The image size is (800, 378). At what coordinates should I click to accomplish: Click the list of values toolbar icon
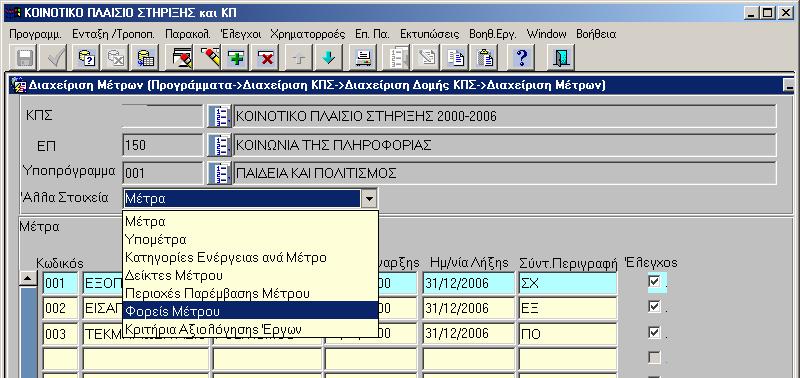(x=397, y=58)
